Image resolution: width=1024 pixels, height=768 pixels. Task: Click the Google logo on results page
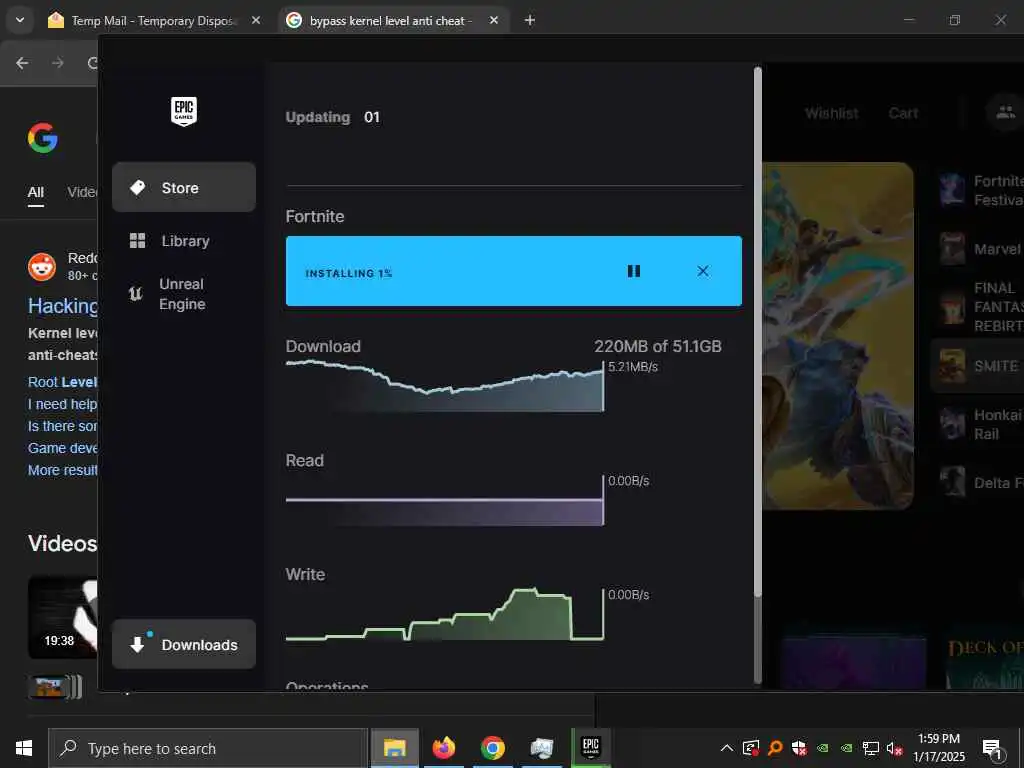tap(43, 138)
